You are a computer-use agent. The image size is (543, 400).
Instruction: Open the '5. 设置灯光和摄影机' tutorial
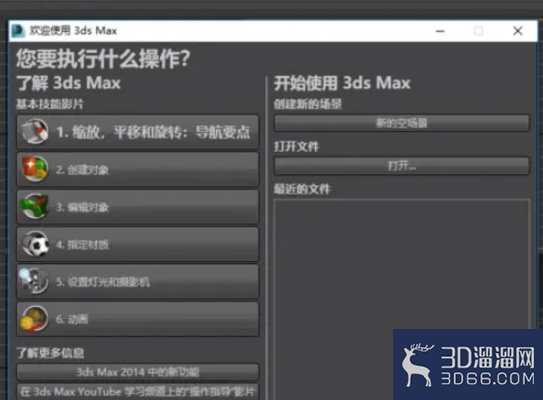pyautogui.click(x=138, y=282)
